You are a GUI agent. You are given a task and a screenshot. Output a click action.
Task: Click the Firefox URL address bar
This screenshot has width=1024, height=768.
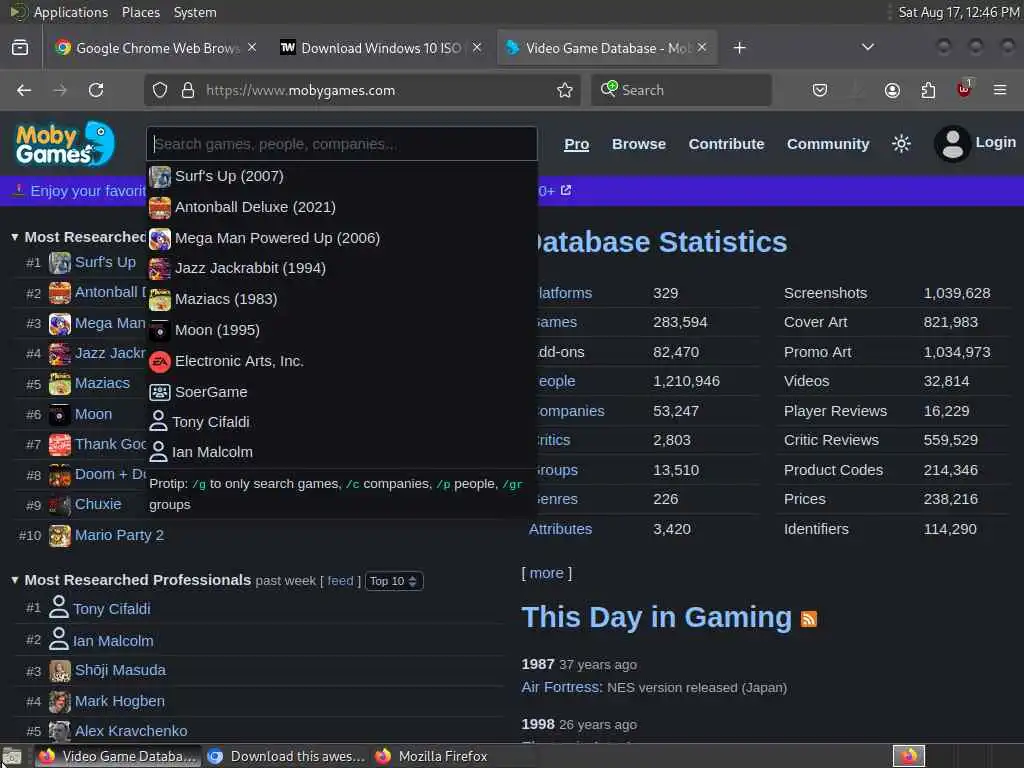click(362, 90)
